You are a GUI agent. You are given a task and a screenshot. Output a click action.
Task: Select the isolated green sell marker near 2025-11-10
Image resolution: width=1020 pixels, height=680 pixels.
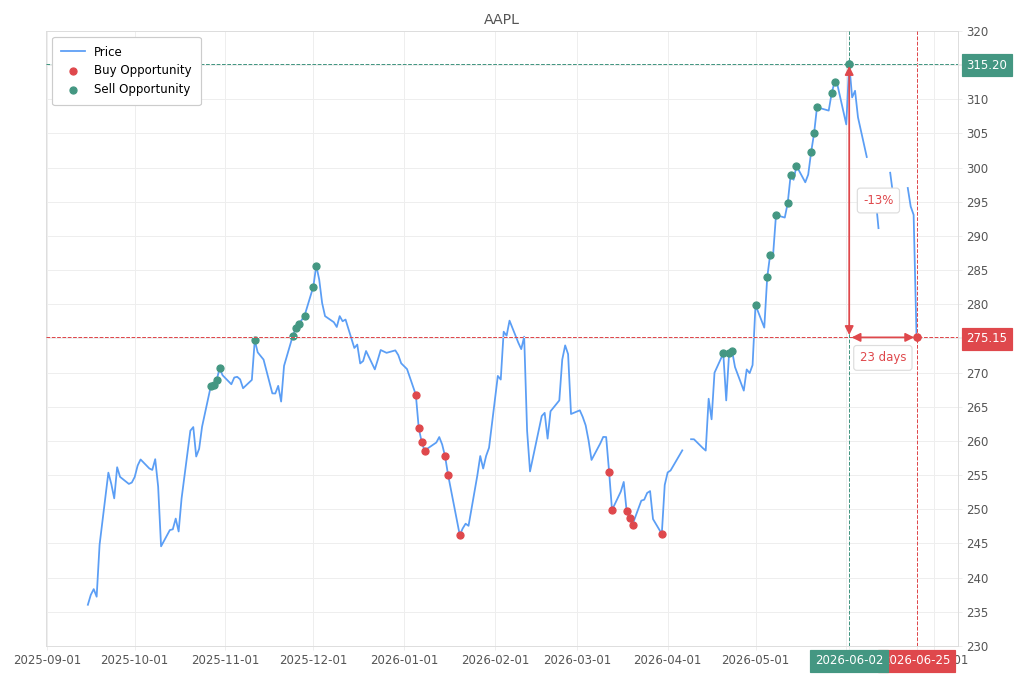click(x=256, y=341)
